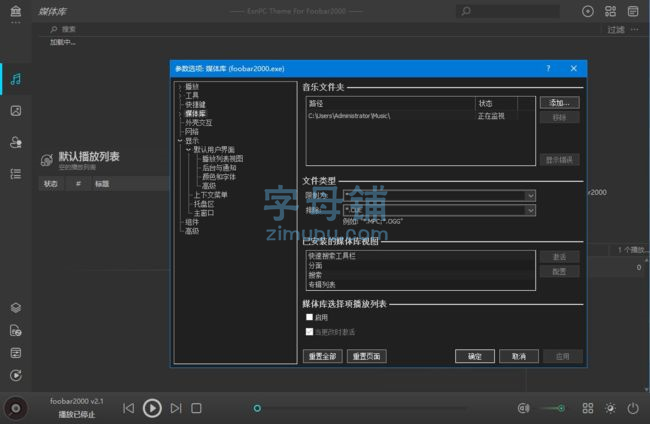Select 上下文菜单 in the preferences tree
The height and width of the screenshot is (424, 650).
211,195
